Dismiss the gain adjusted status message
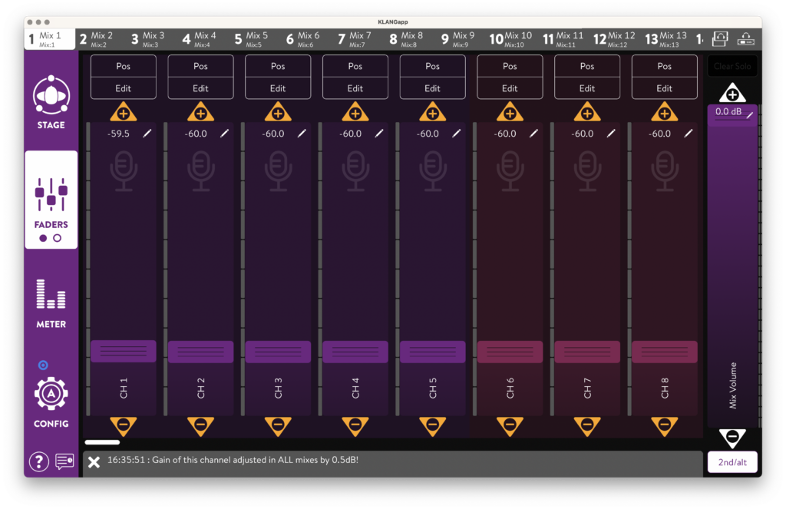The height and width of the screenshot is (510, 786). 94,462
